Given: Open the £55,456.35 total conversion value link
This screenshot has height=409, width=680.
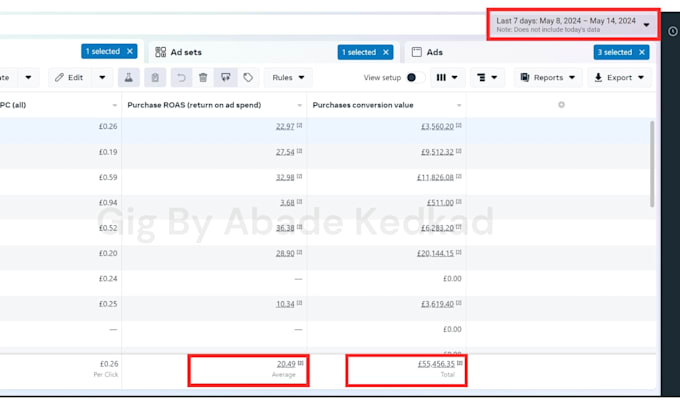Looking at the screenshot, I should [436, 364].
